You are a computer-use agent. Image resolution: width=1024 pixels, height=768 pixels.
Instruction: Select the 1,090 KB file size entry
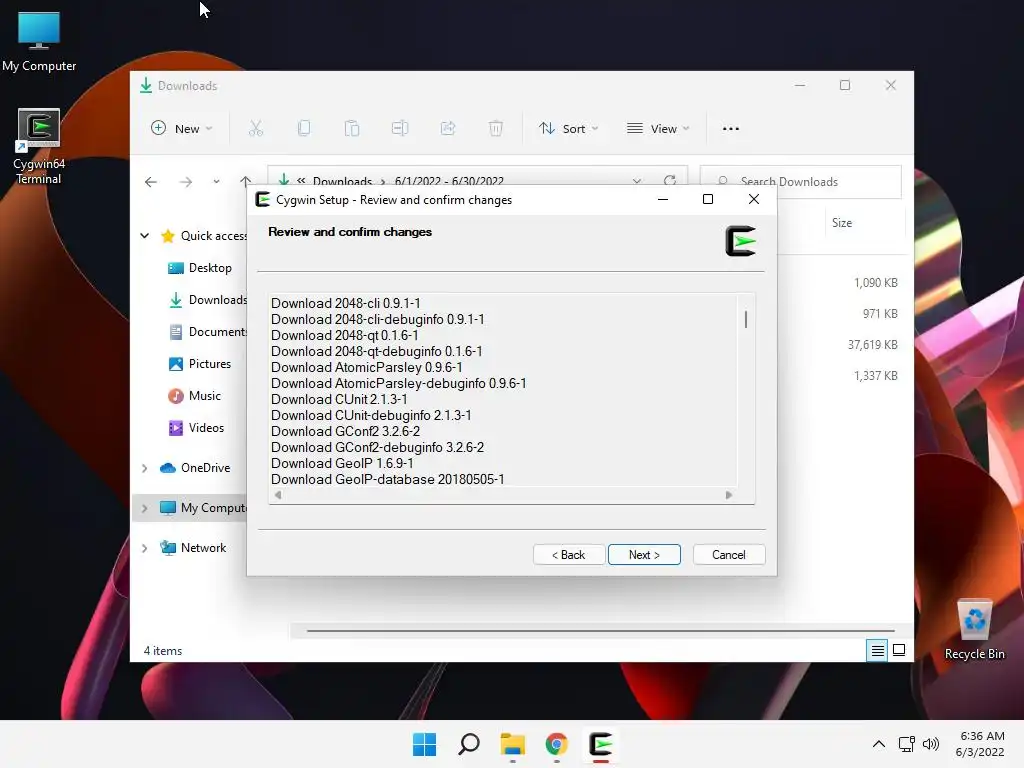[x=876, y=283]
